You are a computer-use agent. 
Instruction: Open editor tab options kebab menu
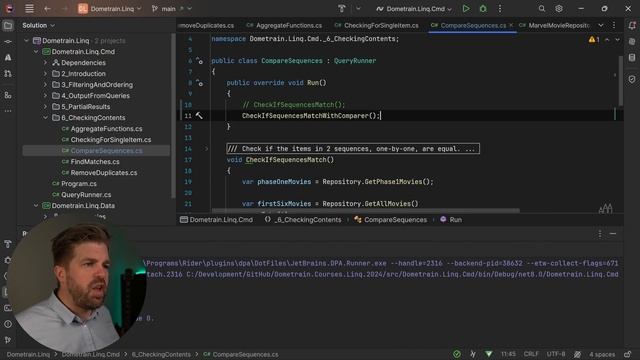tap(614, 25)
